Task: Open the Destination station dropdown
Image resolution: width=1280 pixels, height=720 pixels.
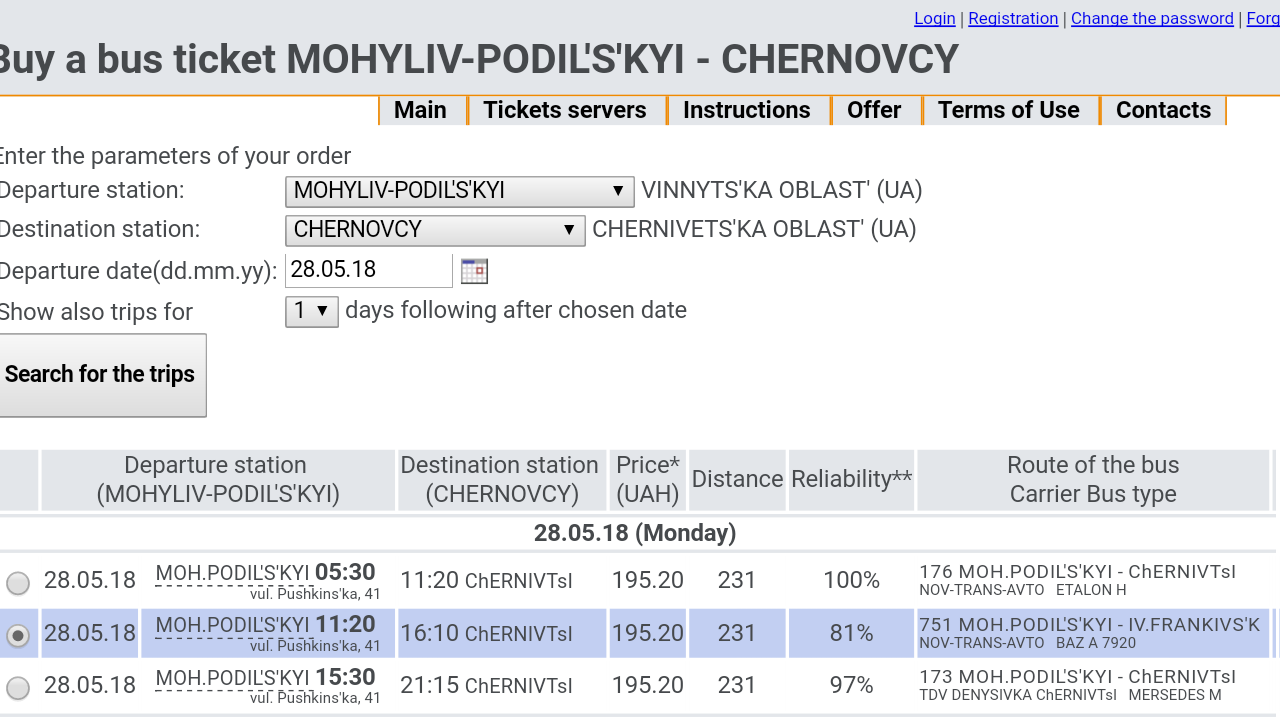Action: pos(435,230)
